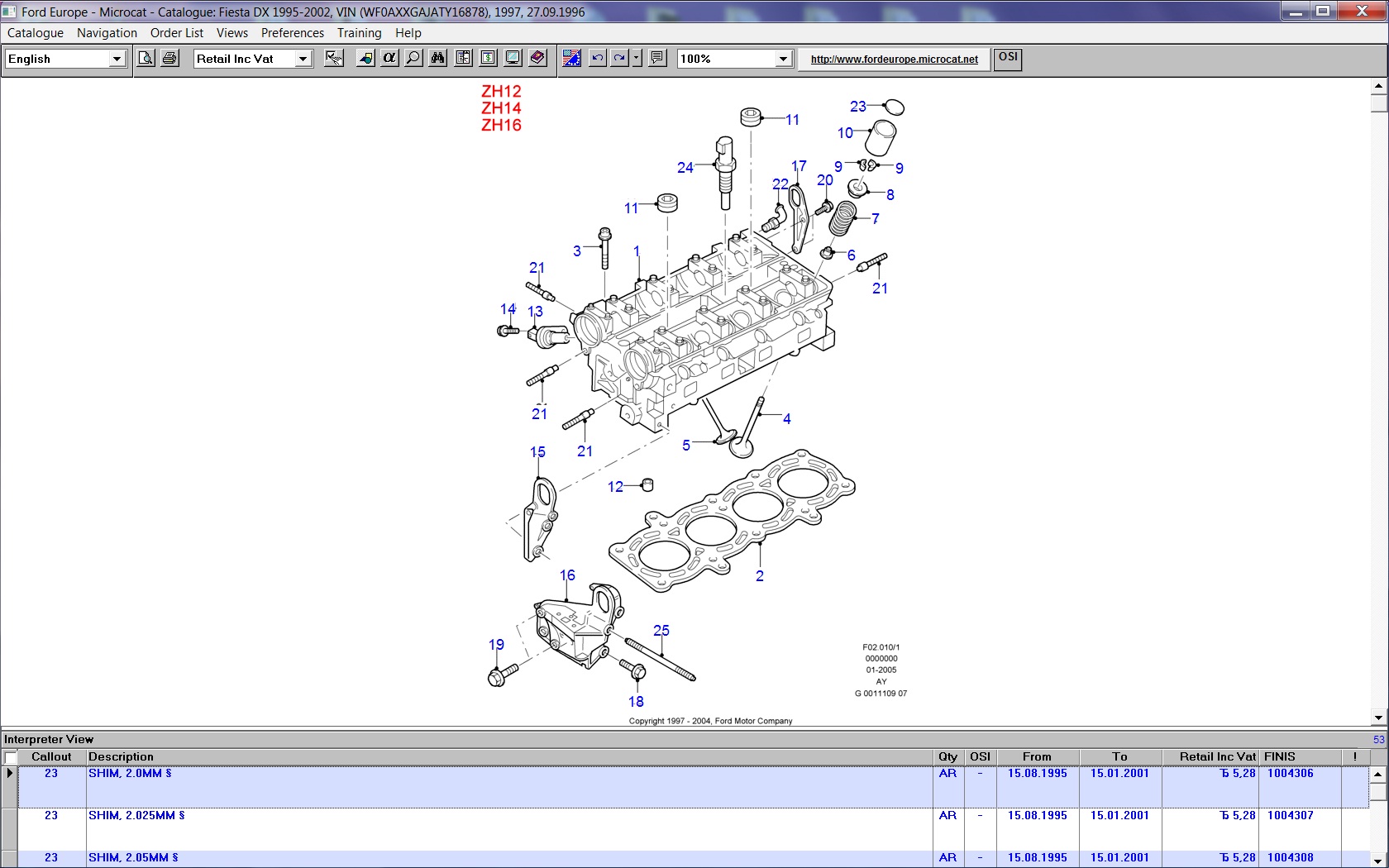Viewport: 1389px width, 868px height.
Task: Click callout 7 valve spring label
Action: (876, 219)
